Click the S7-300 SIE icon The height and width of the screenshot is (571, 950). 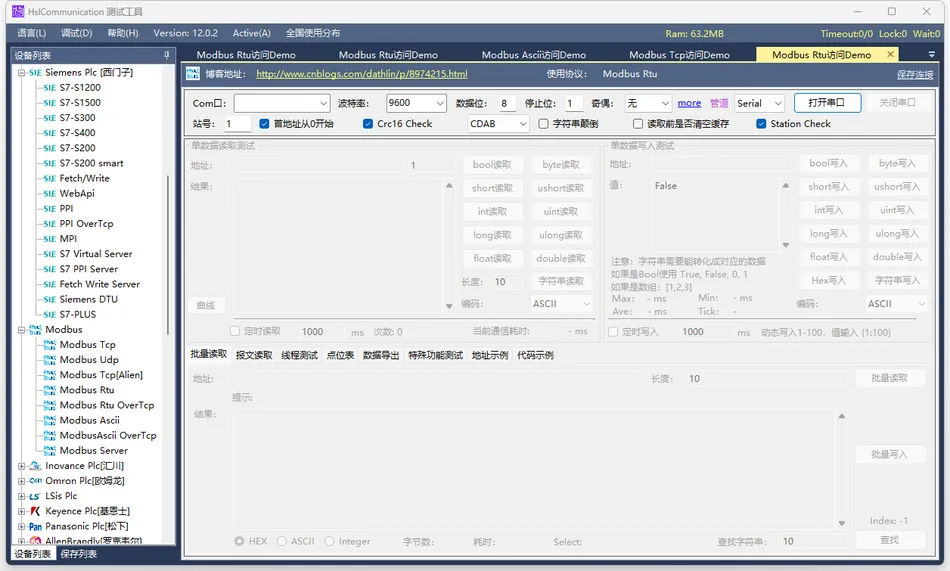pyautogui.click(x=50, y=118)
